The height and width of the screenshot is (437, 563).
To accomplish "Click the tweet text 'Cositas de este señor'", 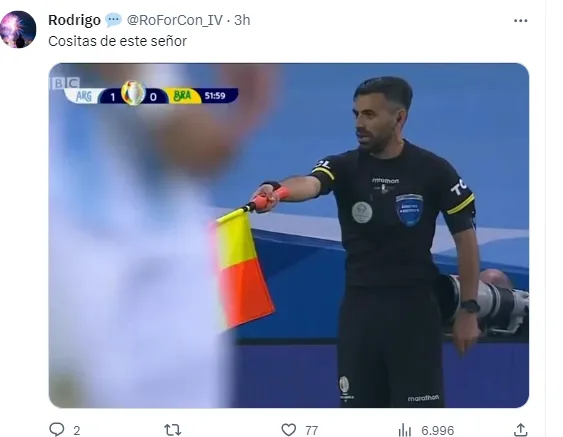I will [117, 41].
